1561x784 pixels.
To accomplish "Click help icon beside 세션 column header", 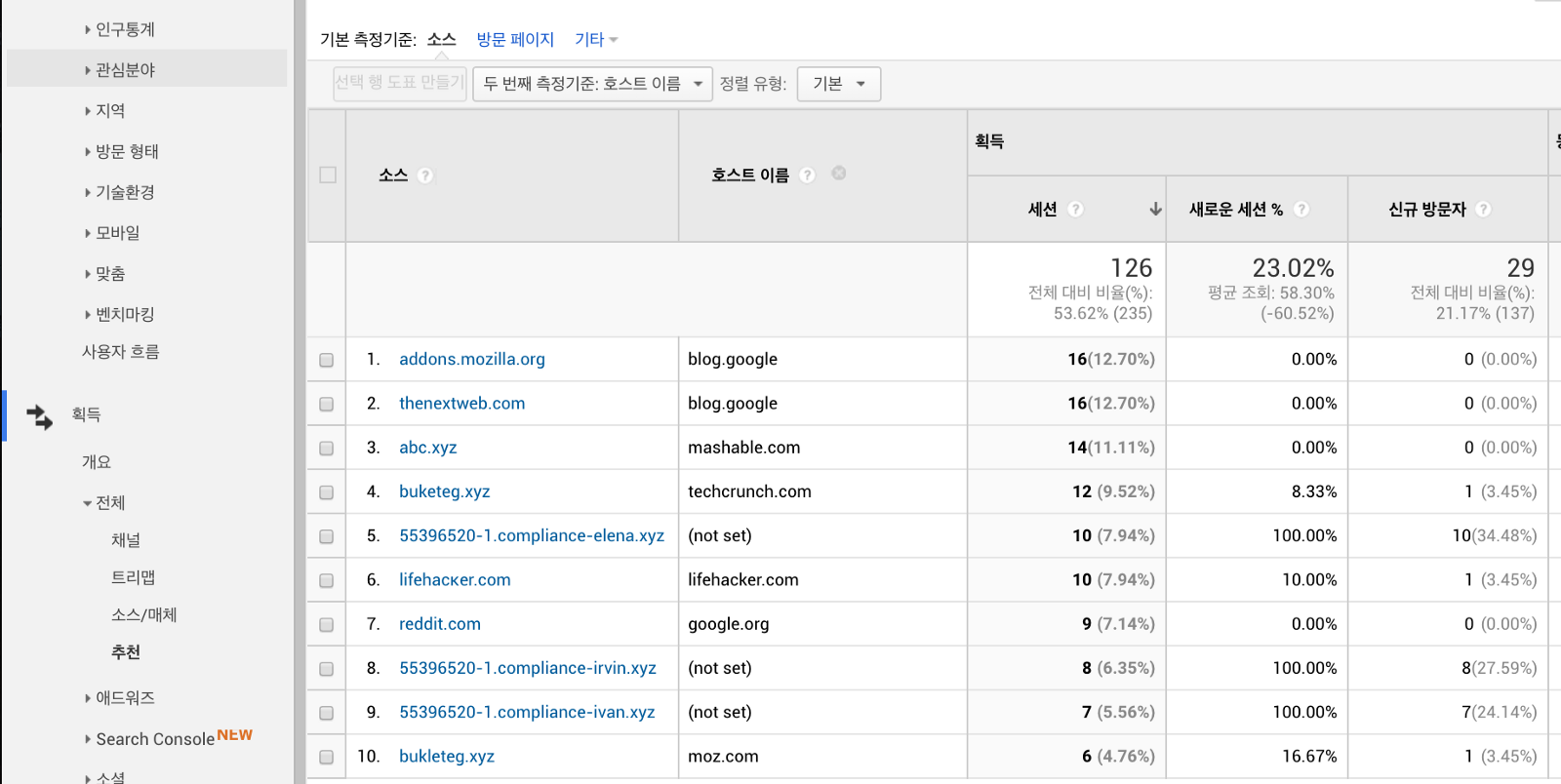I will pyautogui.click(x=1075, y=210).
